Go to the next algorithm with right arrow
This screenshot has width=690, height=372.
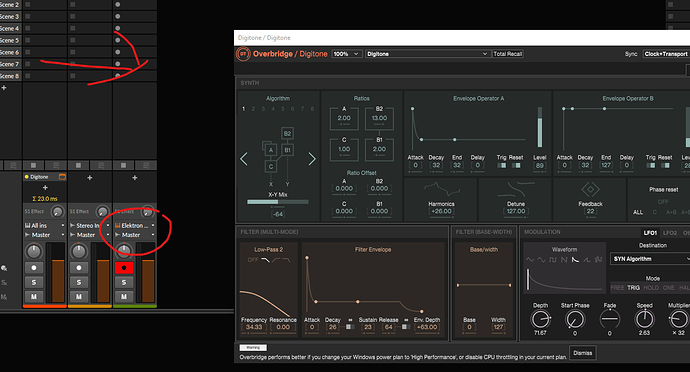tap(312, 159)
